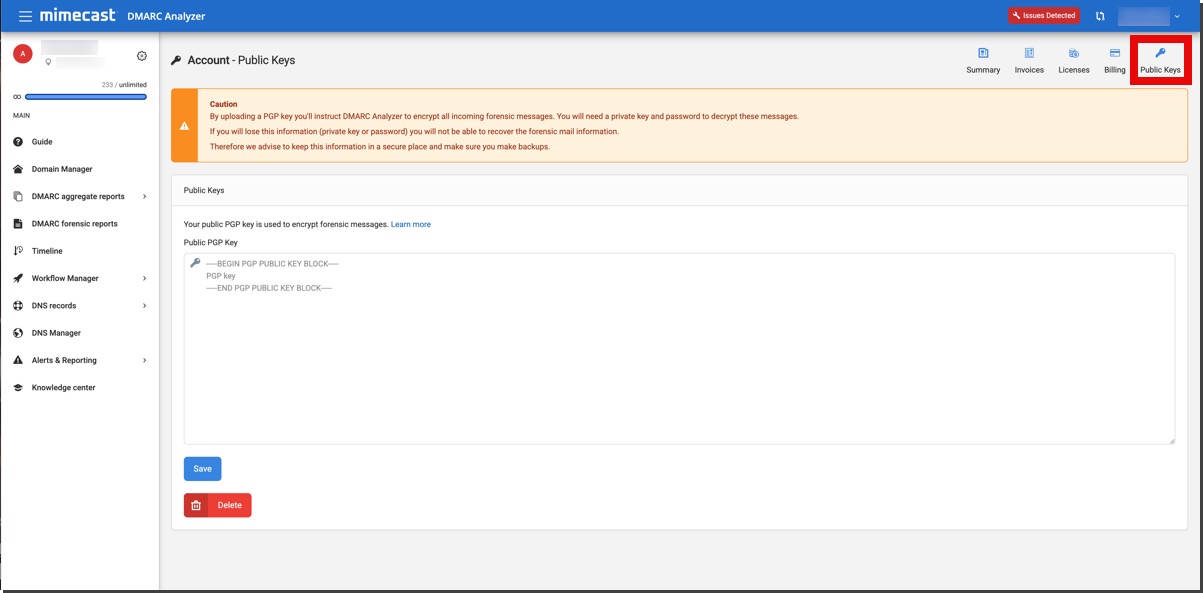This screenshot has width=1203, height=593.
Task: Switch to the Summary tab
Action: (x=983, y=60)
